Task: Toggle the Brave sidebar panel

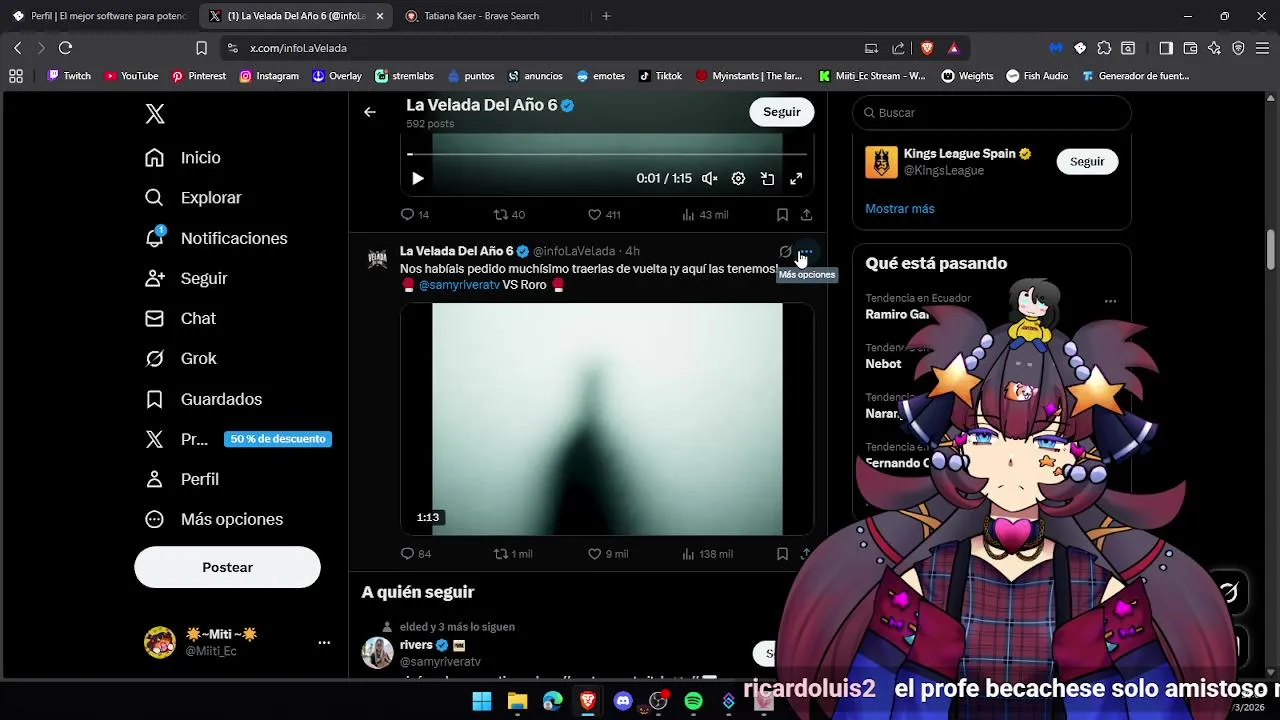Action: [x=1166, y=48]
